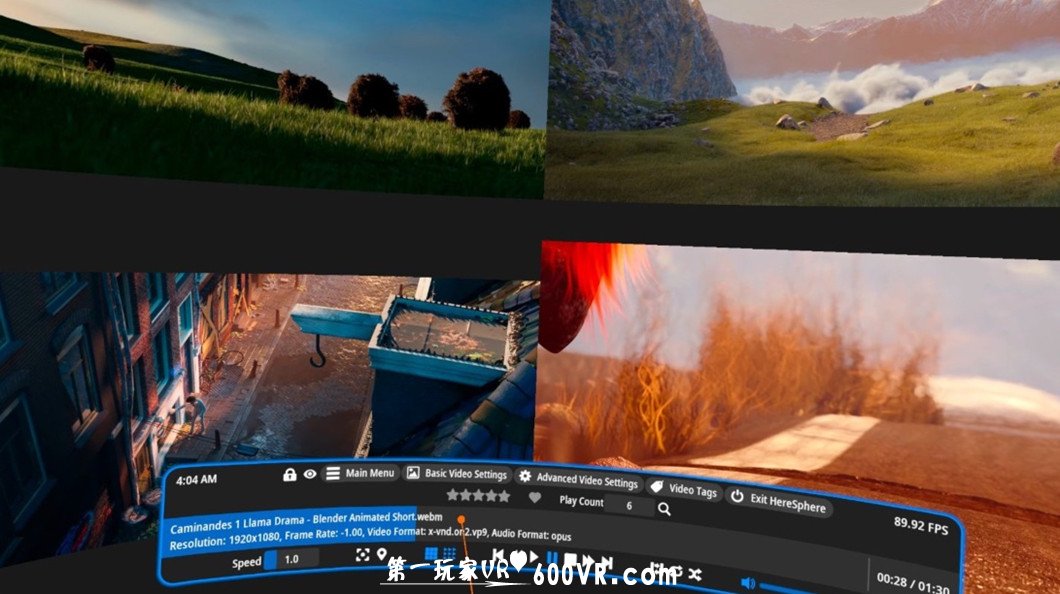Open Basic Video Settings

click(x=457, y=474)
